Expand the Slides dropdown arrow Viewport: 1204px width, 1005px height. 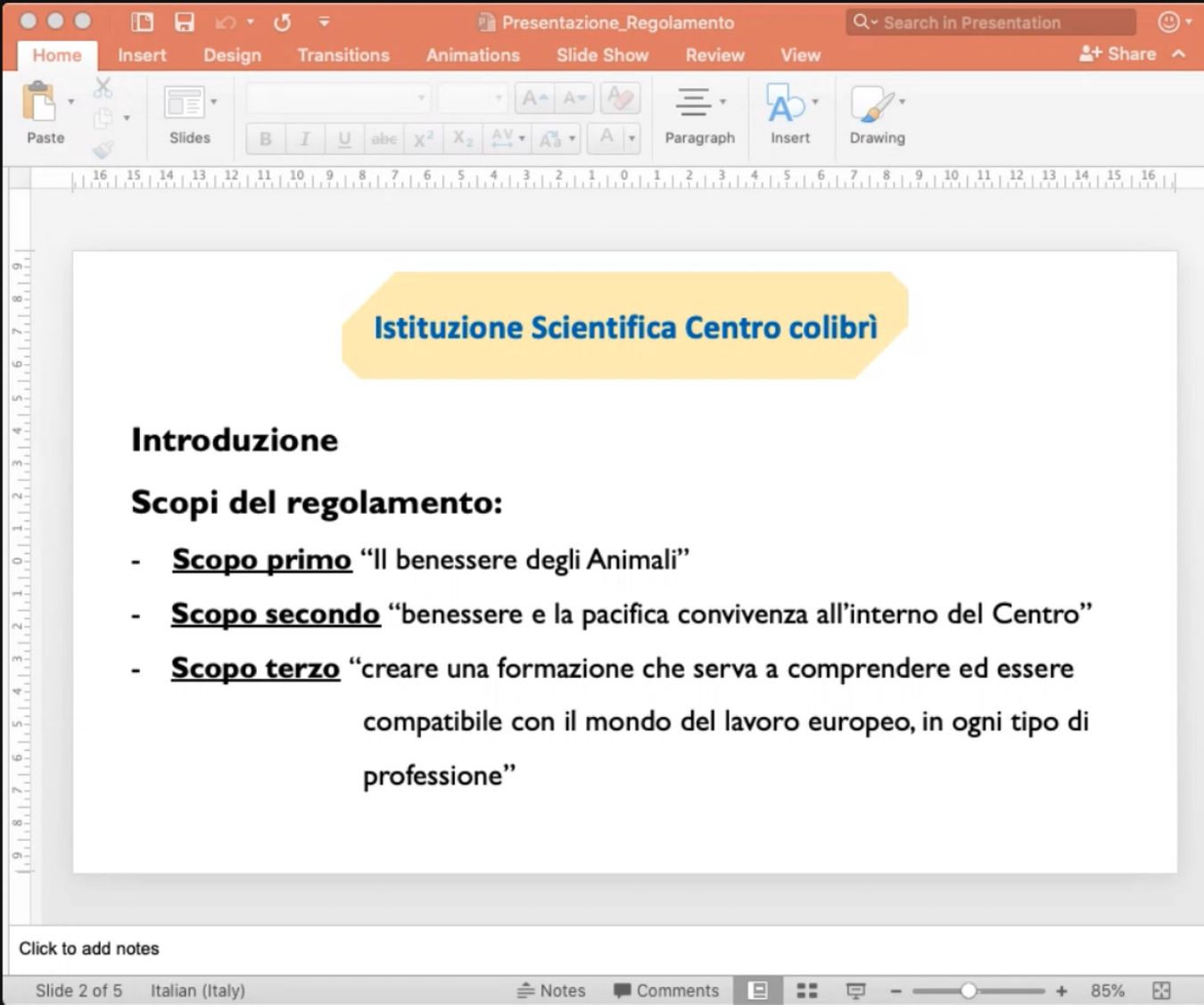pyautogui.click(x=214, y=102)
